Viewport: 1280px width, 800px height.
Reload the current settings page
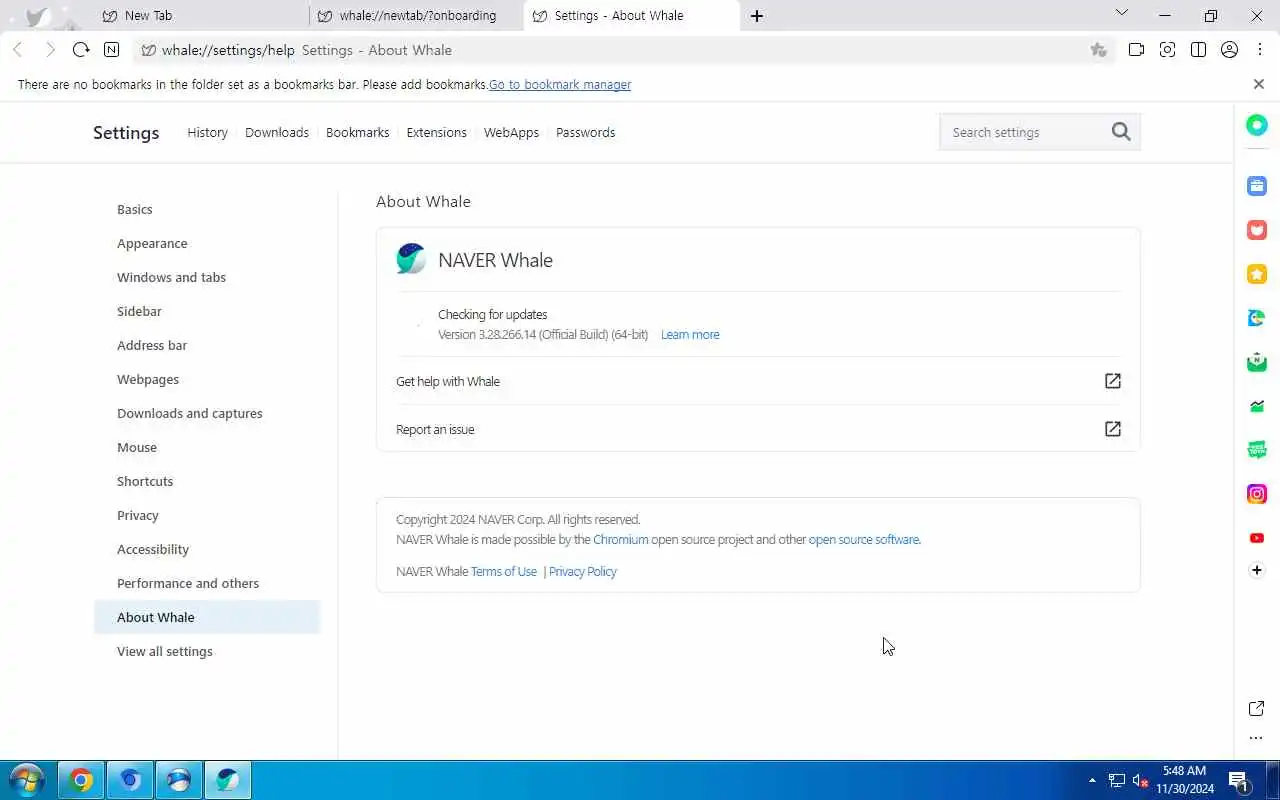pos(81,50)
